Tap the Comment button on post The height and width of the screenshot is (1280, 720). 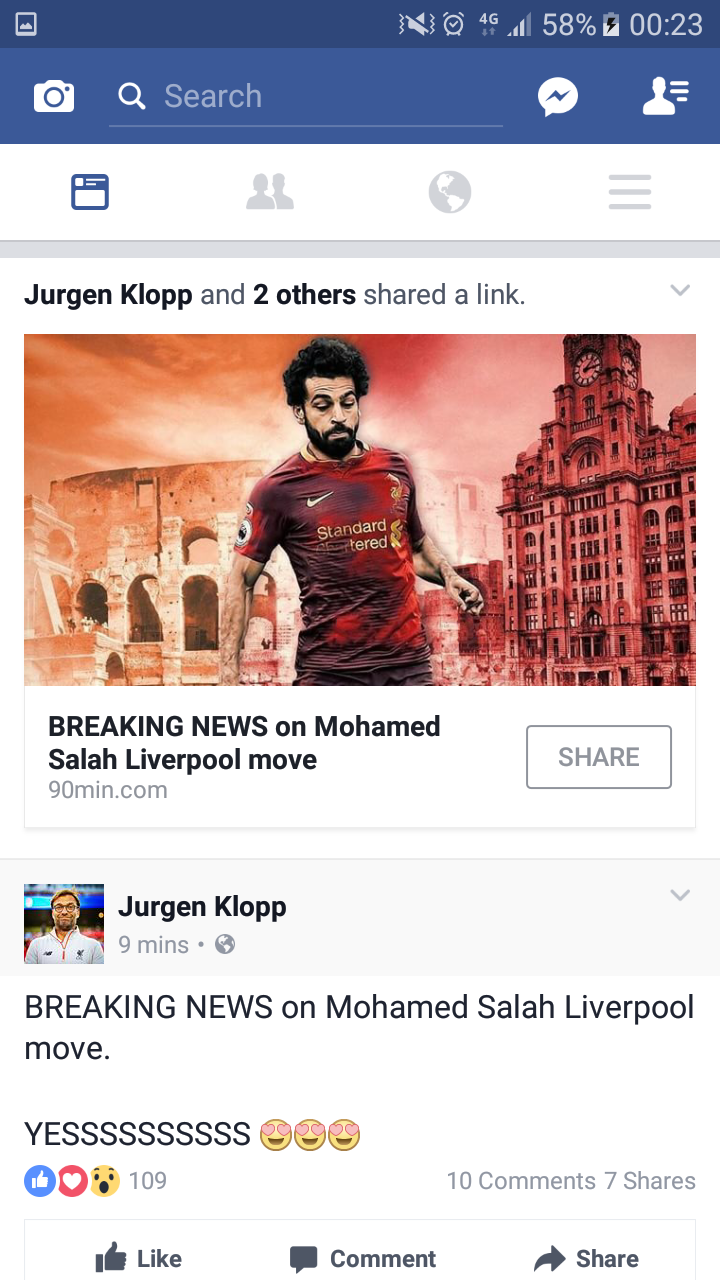click(x=363, y=1258)
